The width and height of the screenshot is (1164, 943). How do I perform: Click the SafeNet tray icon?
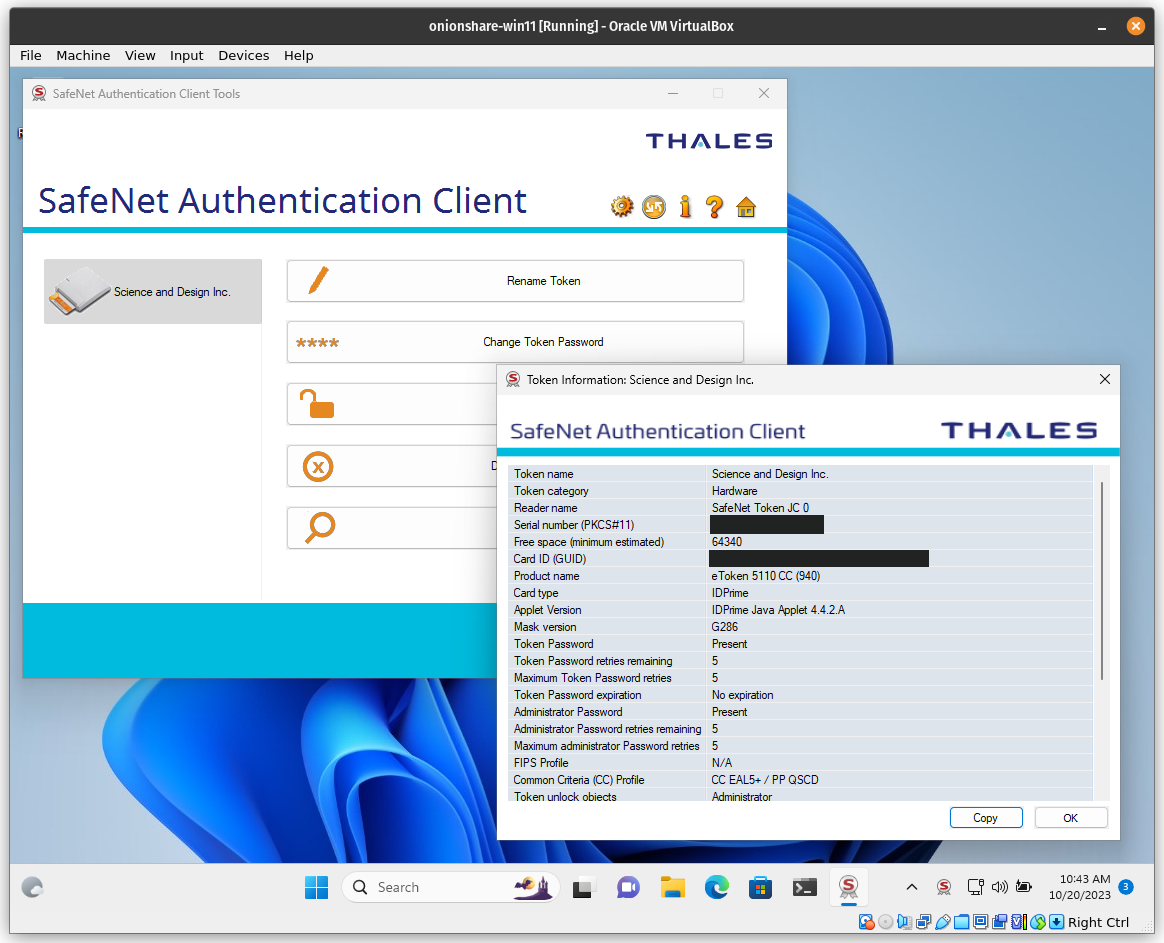click(x=944, y=887)
